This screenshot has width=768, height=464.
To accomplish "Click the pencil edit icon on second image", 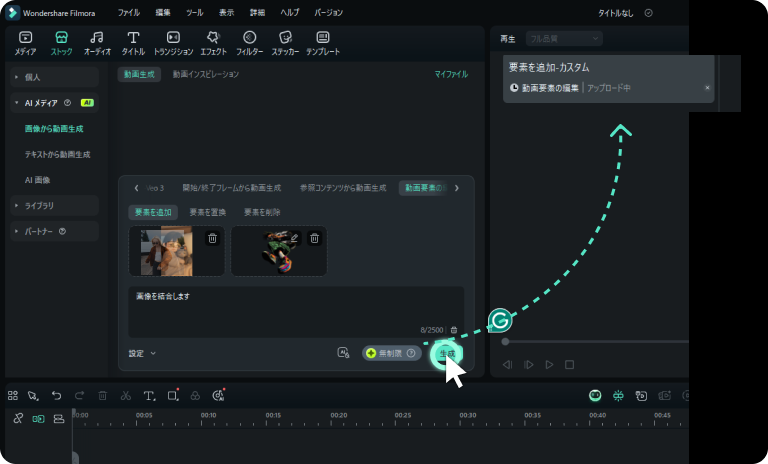I will pos(295,238).
